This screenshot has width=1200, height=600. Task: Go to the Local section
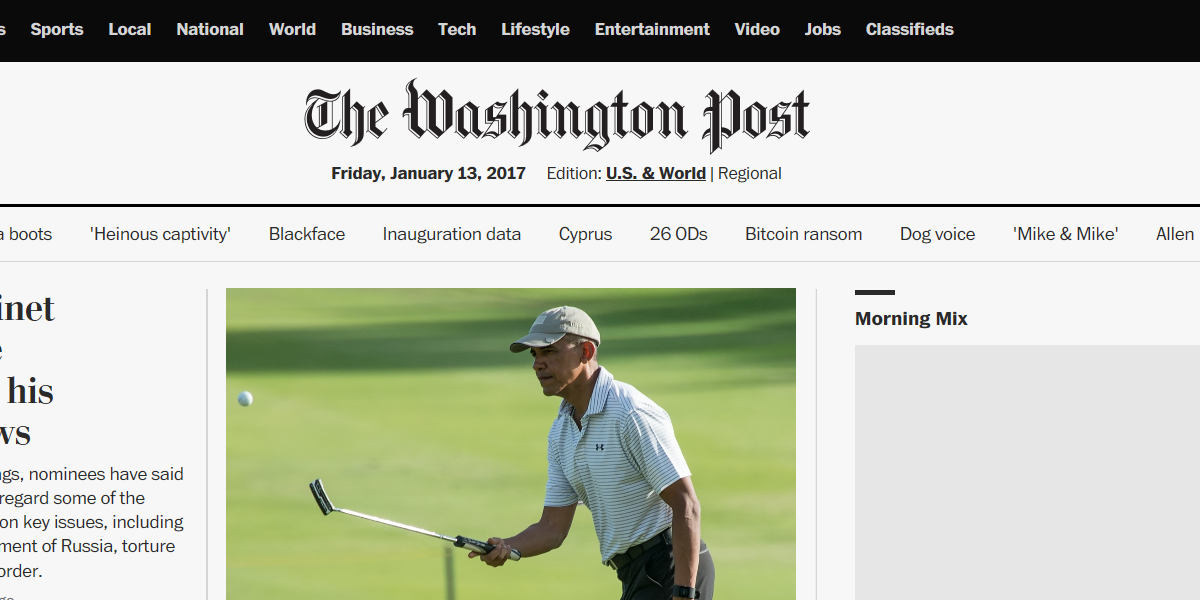[130, 29]
